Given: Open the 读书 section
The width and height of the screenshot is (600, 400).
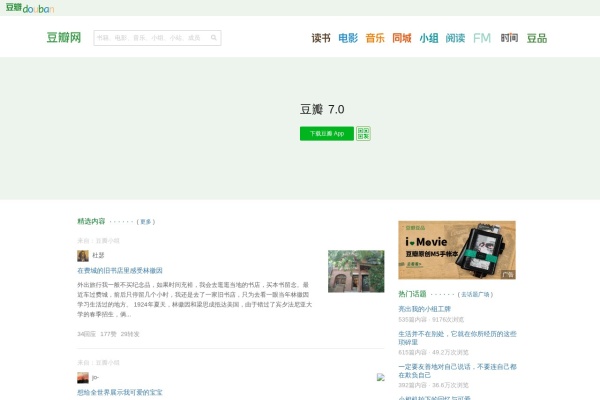Looking at the screenshot, I should point(321,38).
